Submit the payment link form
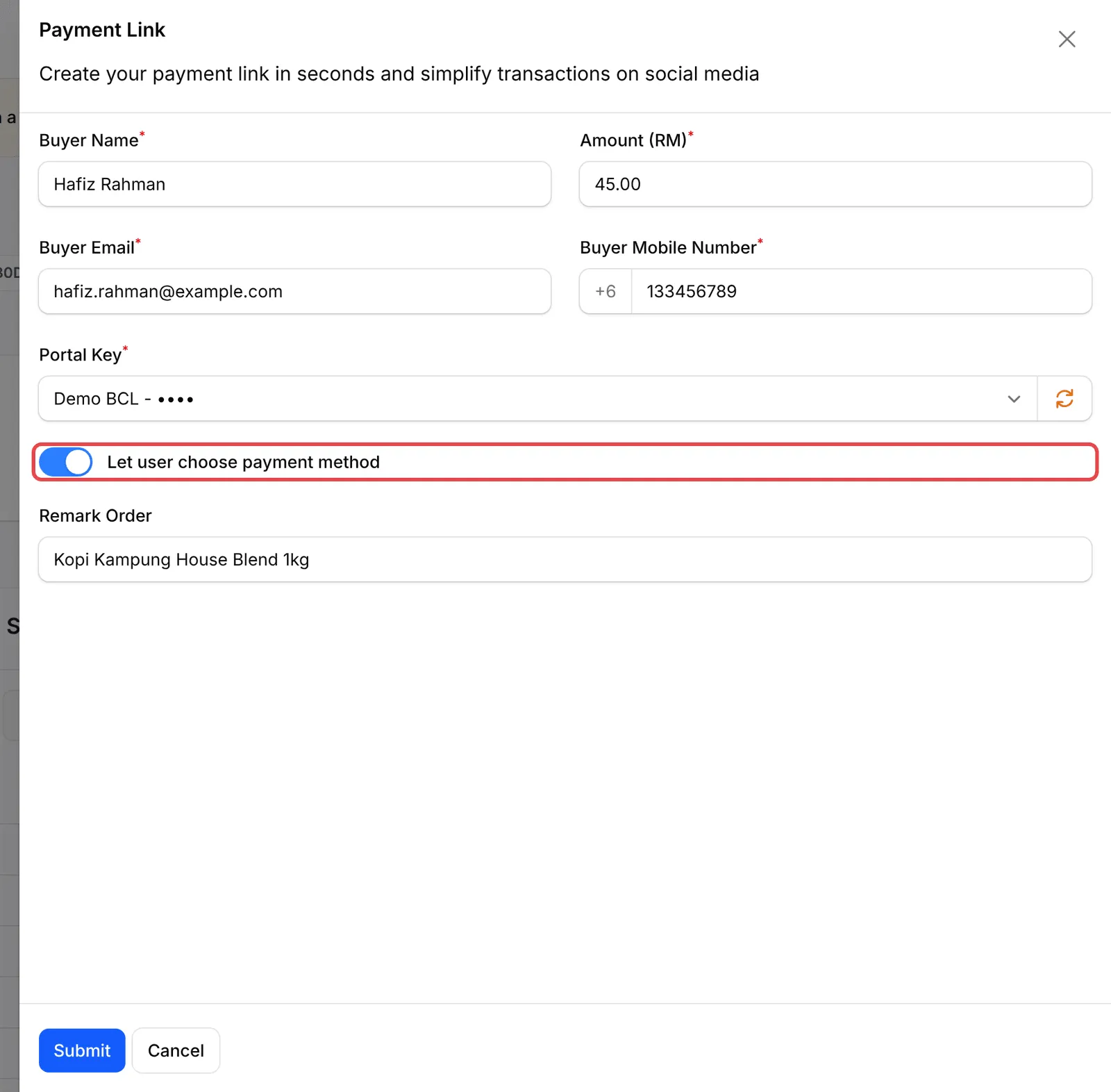 pos(82,1050)
